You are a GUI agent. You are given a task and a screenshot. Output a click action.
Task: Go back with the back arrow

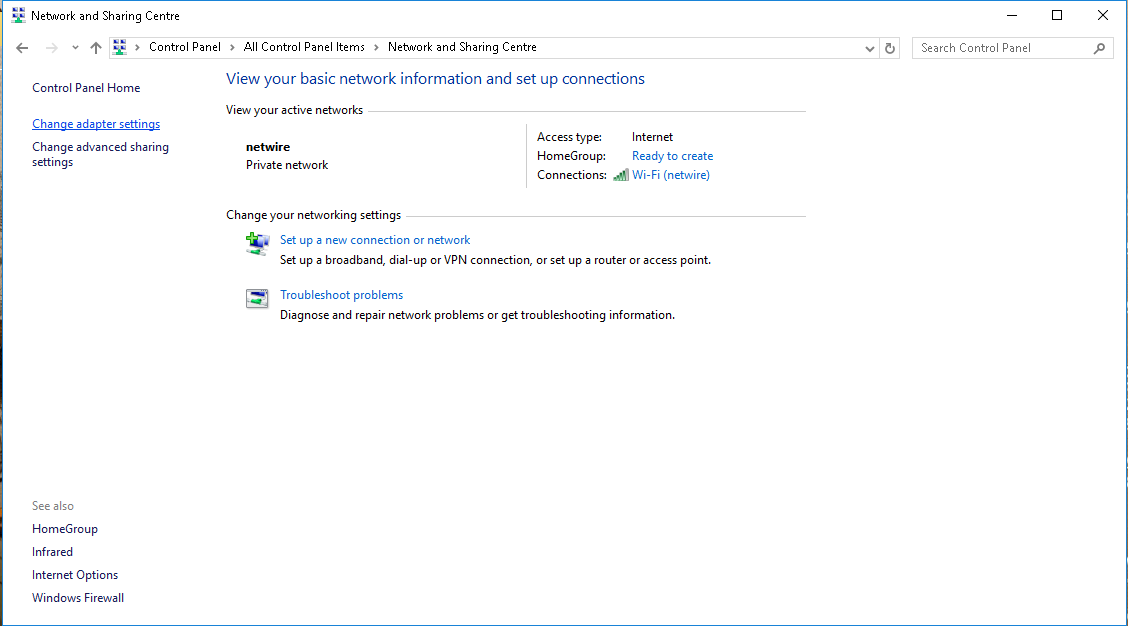pos(22,48)
